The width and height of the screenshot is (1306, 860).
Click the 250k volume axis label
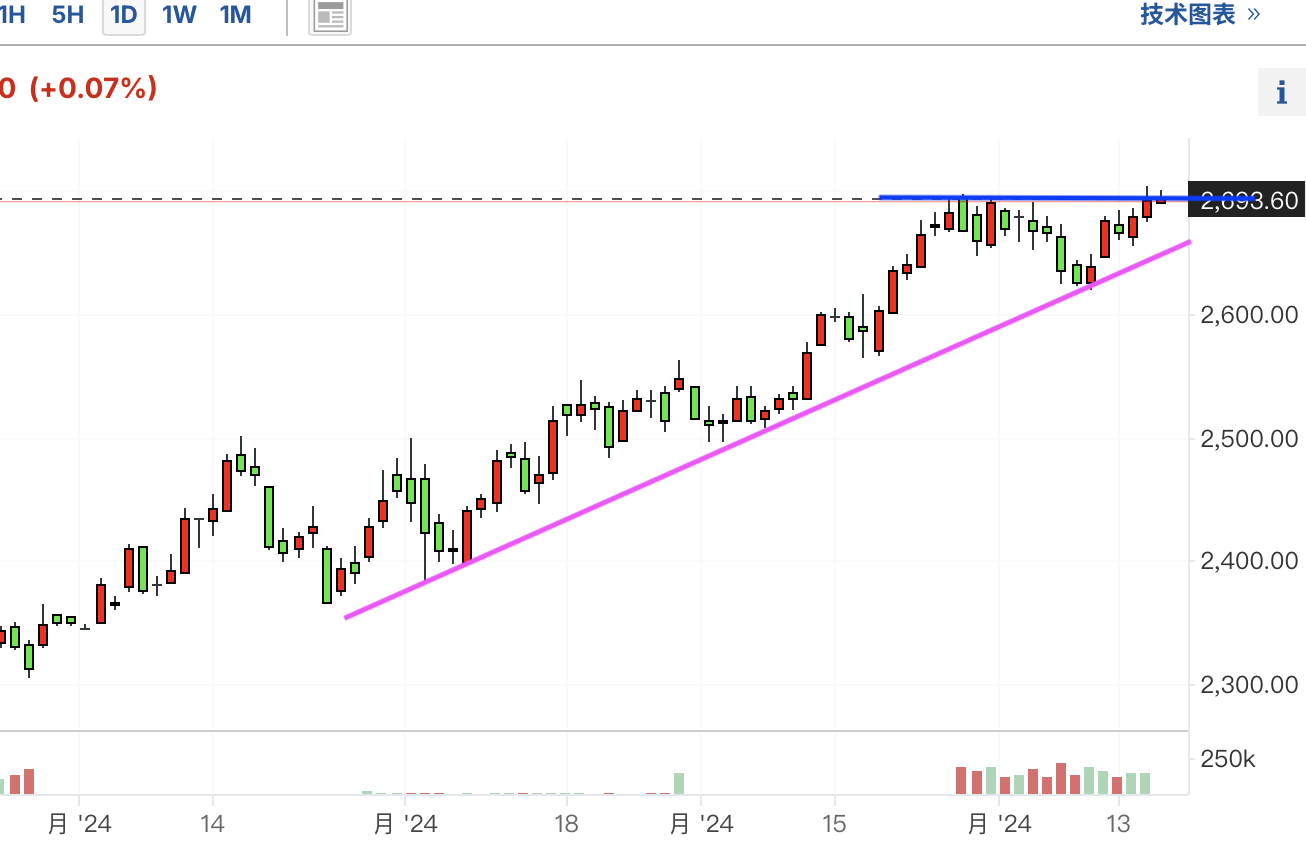tap(1227, 760)
